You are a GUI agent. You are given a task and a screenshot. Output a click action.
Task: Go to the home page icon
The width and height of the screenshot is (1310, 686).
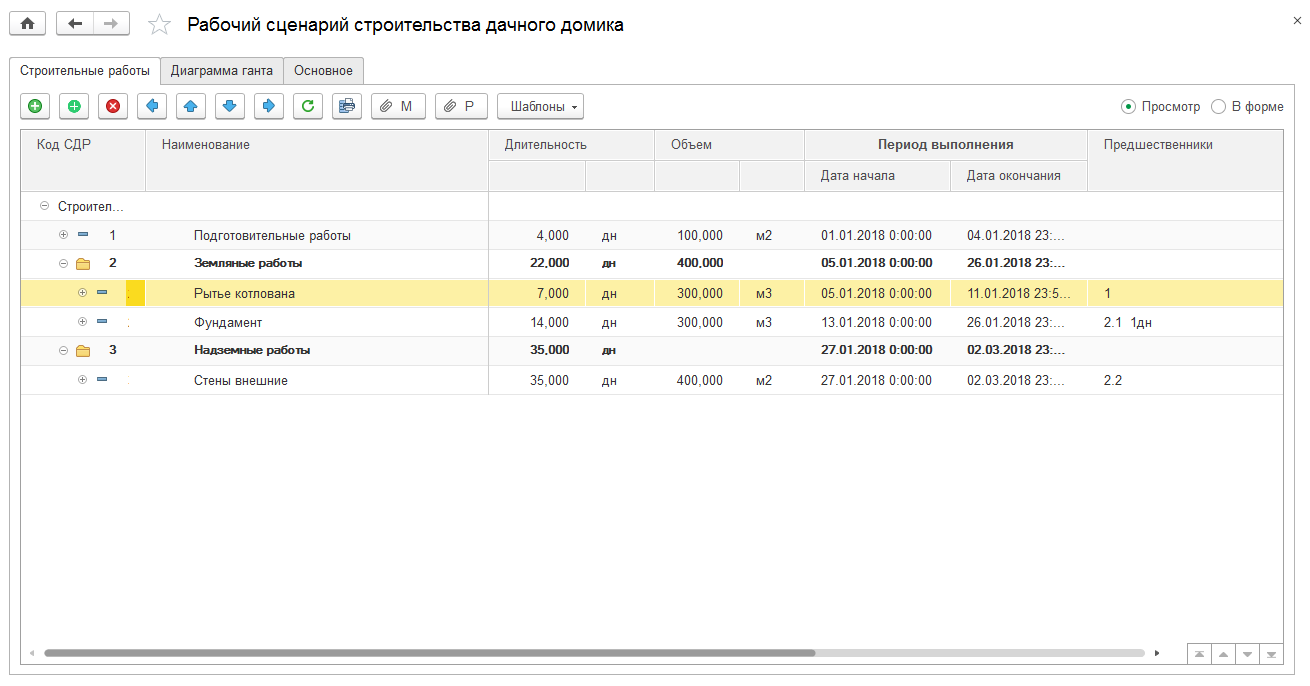(28, 24)
